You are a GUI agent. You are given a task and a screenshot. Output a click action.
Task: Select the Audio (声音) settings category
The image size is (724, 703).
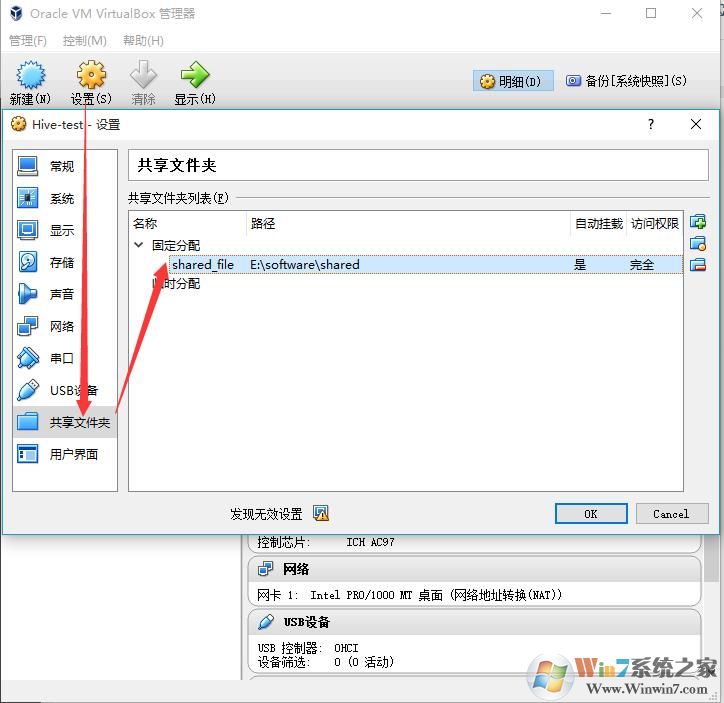(x=65, y=294)
